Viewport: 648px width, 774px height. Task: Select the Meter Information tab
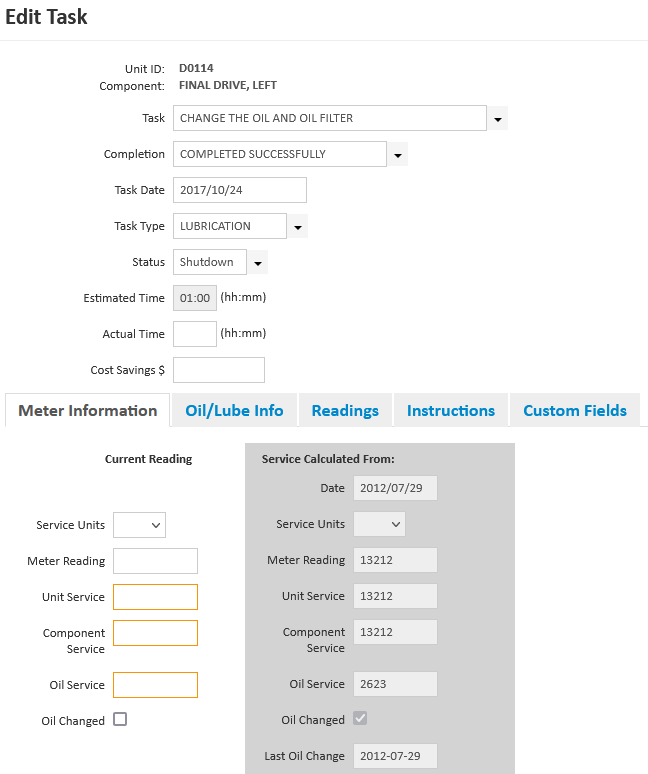(x=88, y=410)
